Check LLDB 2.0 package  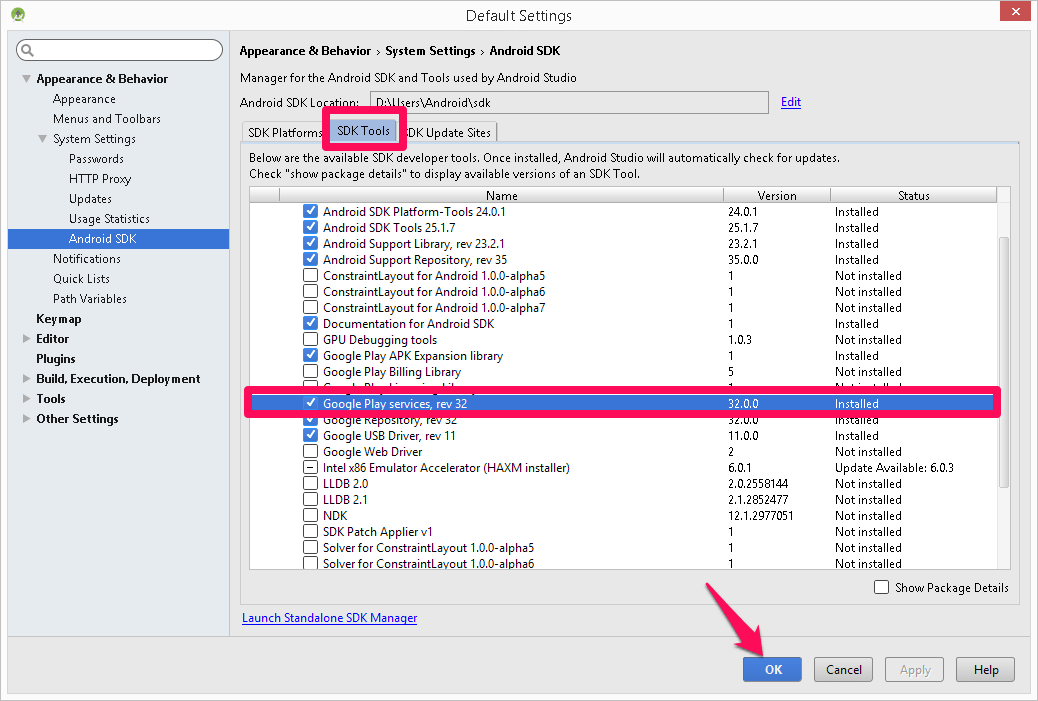coord(310,483)
